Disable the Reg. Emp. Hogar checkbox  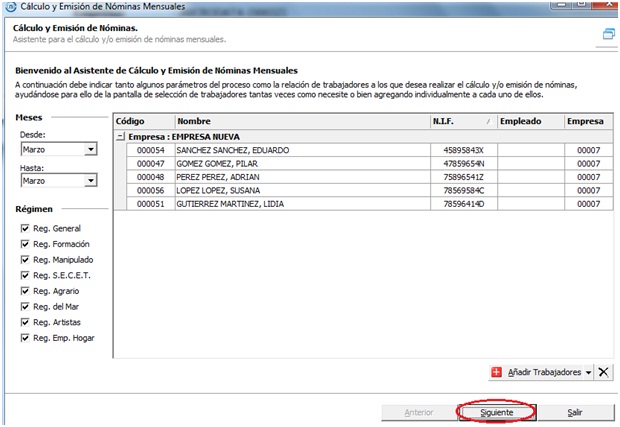pos(25,338)
